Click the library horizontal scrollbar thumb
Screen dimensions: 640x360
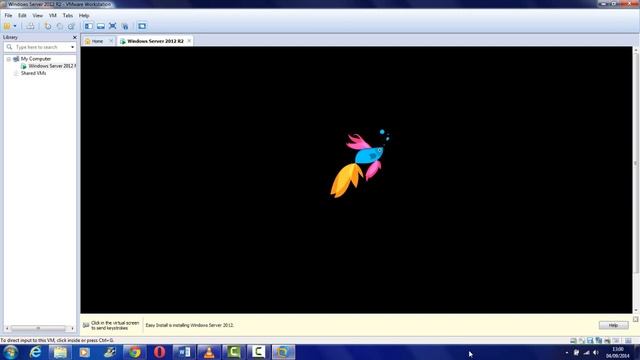[x=38, y=328]
